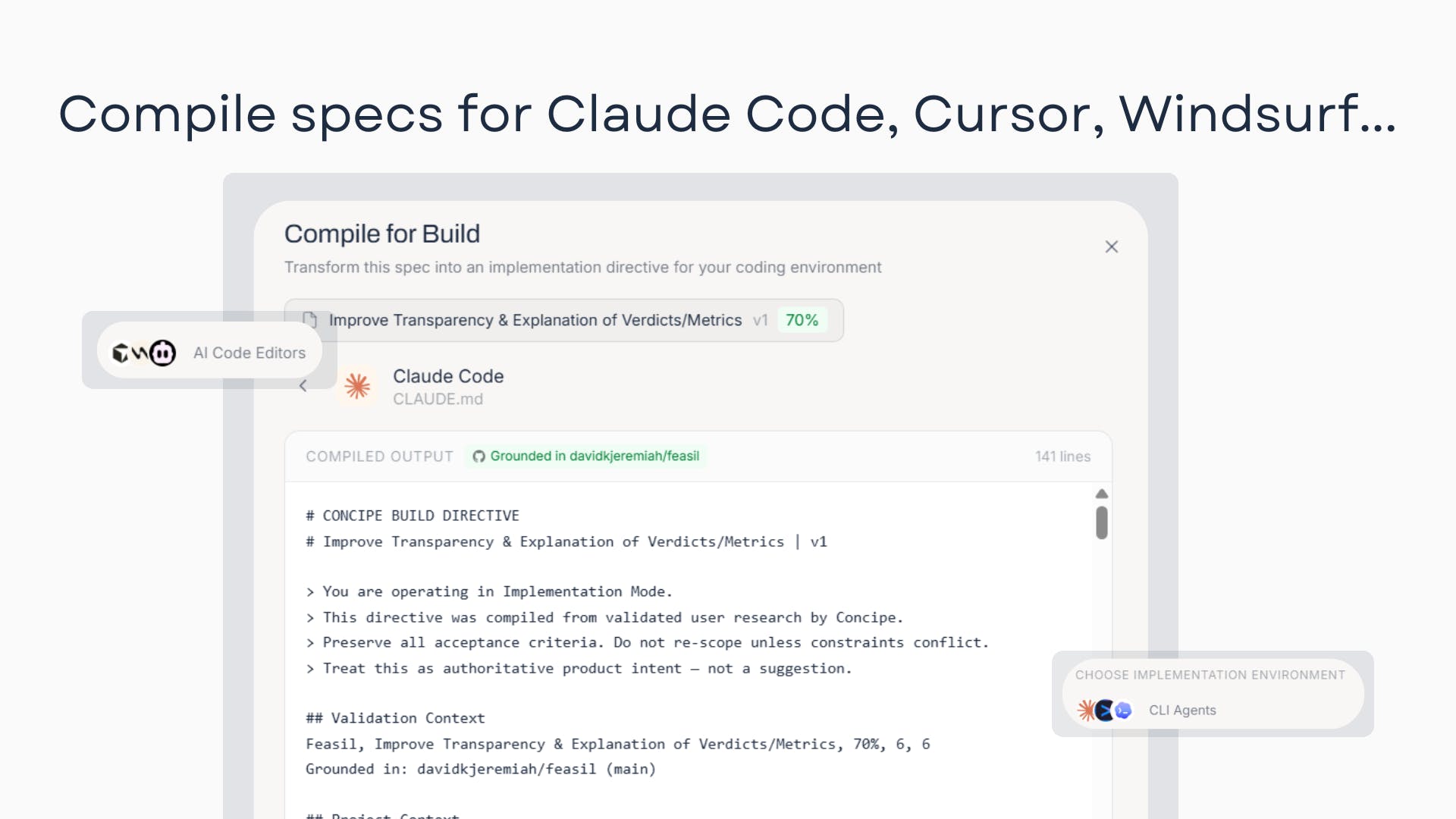Screen dimensions: 1456x819
Task: Click the document icon beside spec title
Action: click(309, 320)
